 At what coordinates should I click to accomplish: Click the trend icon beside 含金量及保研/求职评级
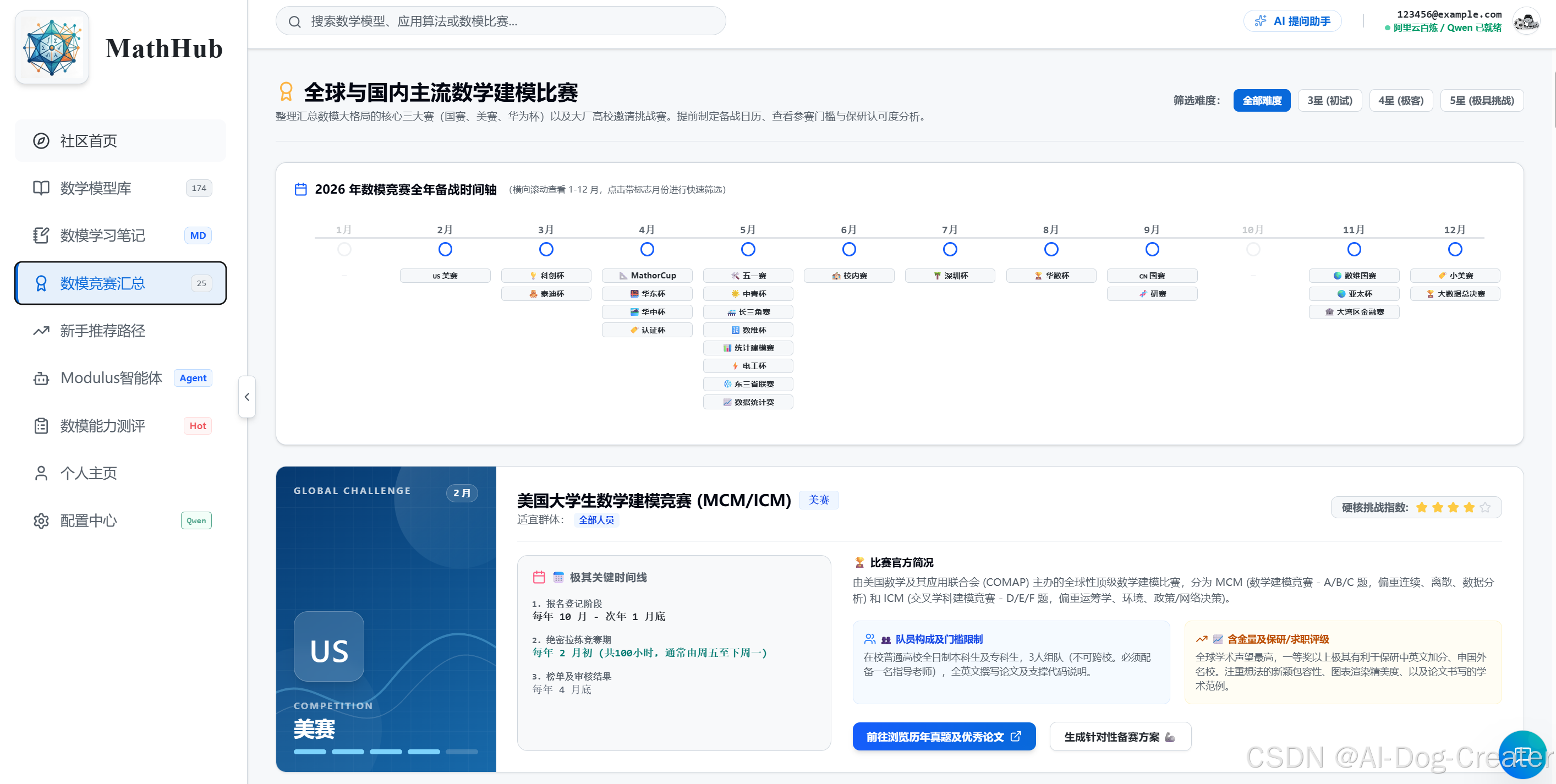[1202, 638]
